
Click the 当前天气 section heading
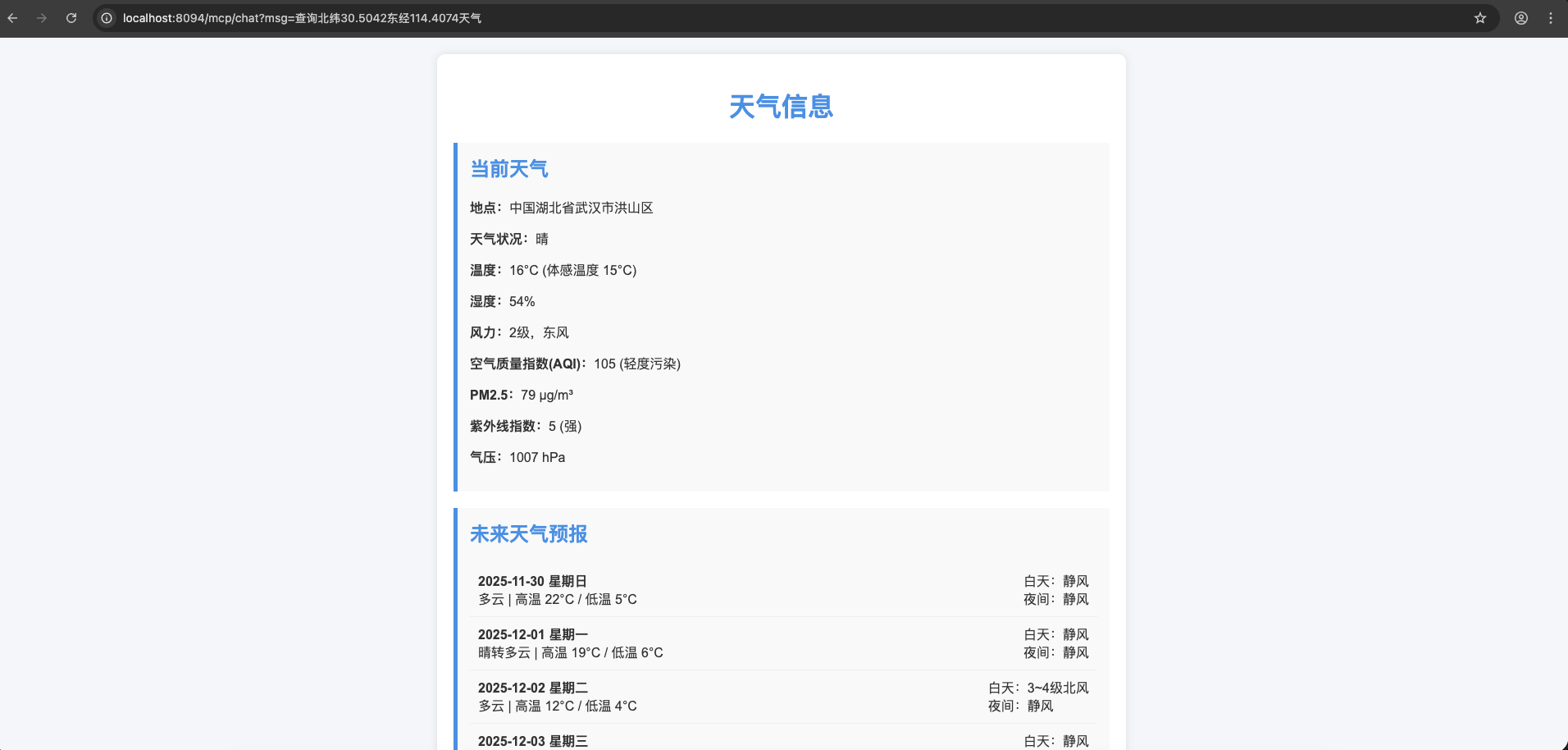coord(508,169)
